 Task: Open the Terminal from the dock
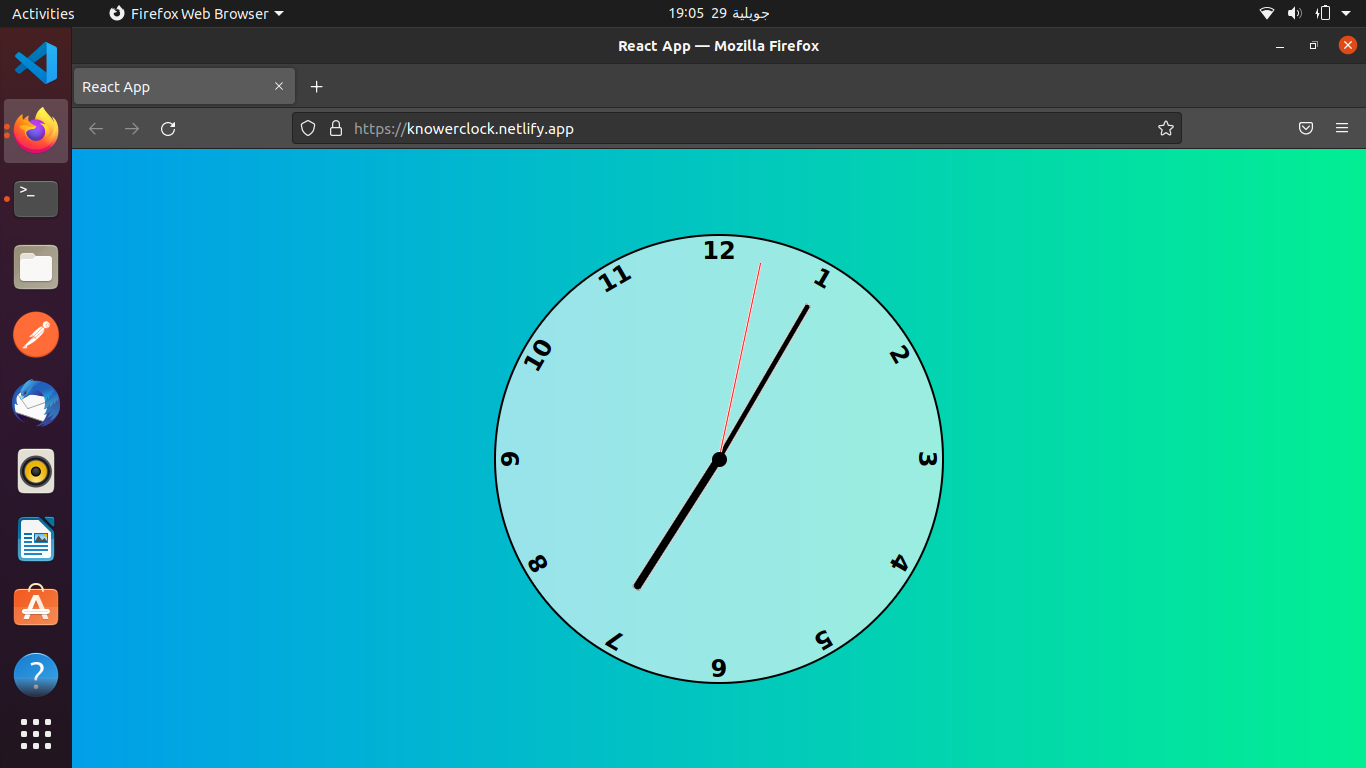[x=36, y=199]
